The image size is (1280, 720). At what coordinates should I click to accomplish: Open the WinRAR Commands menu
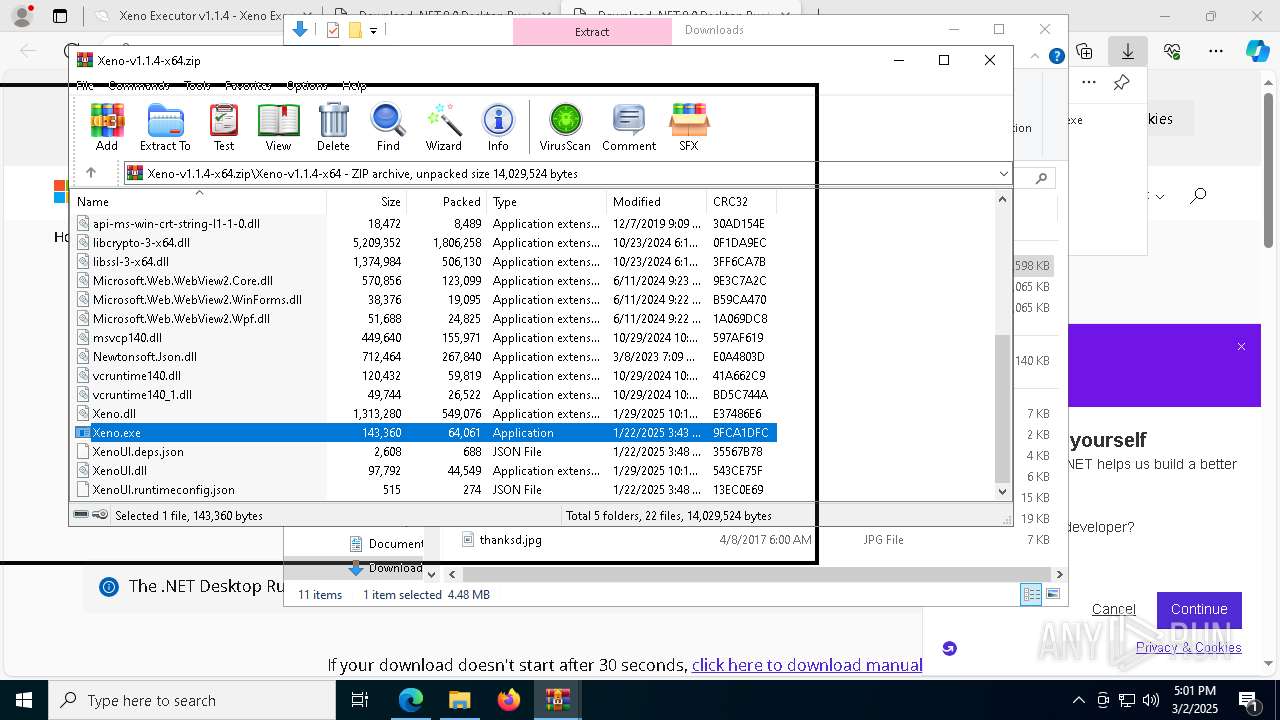139,86
